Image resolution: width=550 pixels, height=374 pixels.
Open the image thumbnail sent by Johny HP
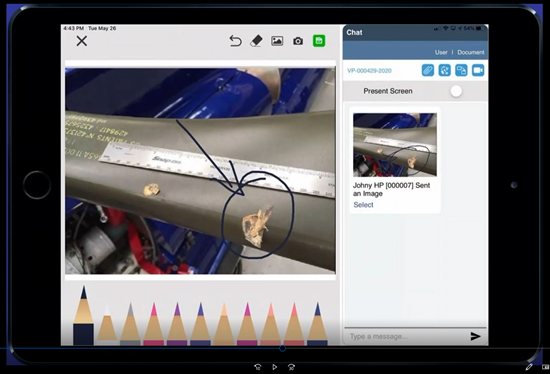(395, 145)
